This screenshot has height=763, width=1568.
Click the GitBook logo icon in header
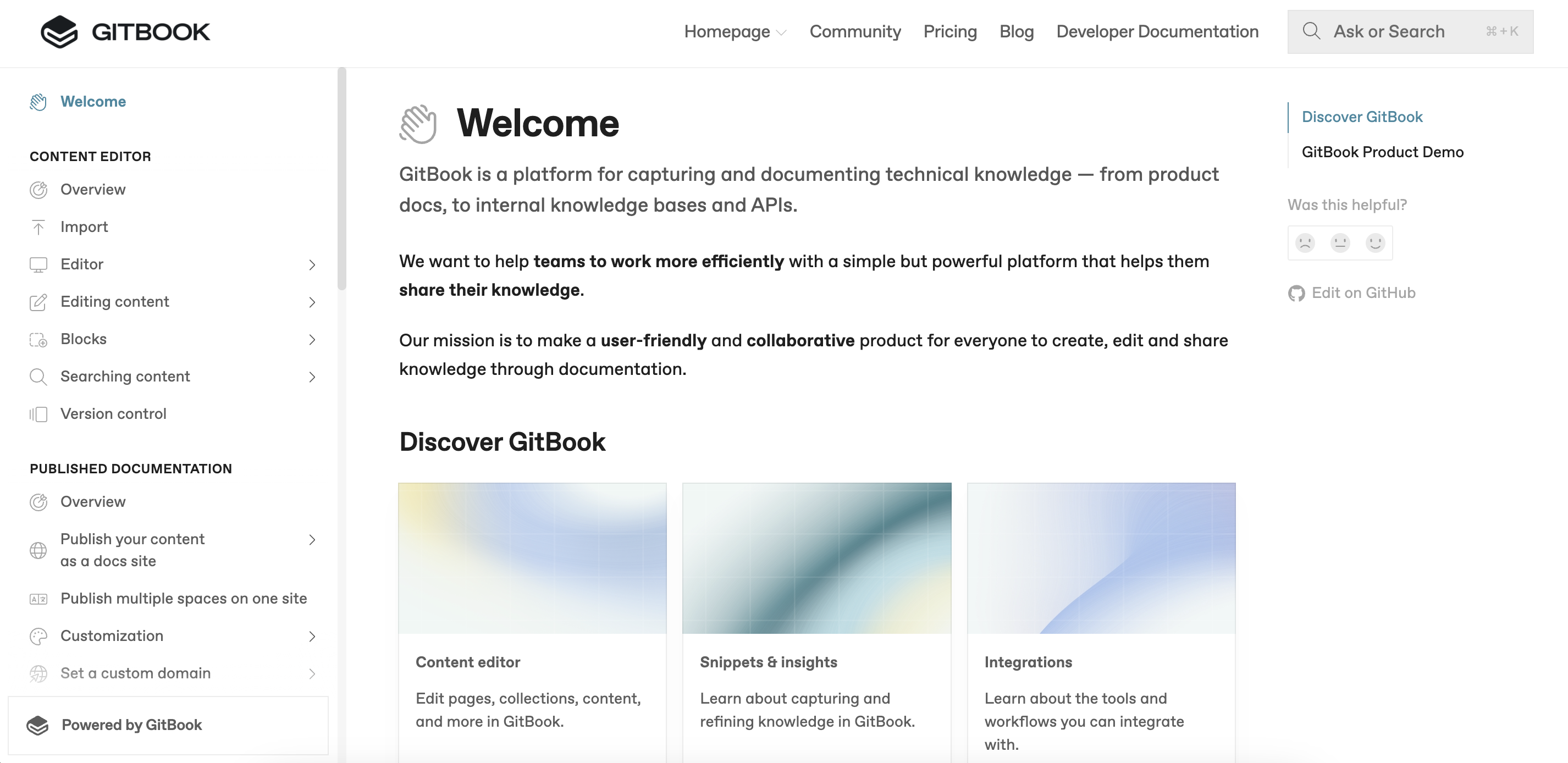[59, 31]
